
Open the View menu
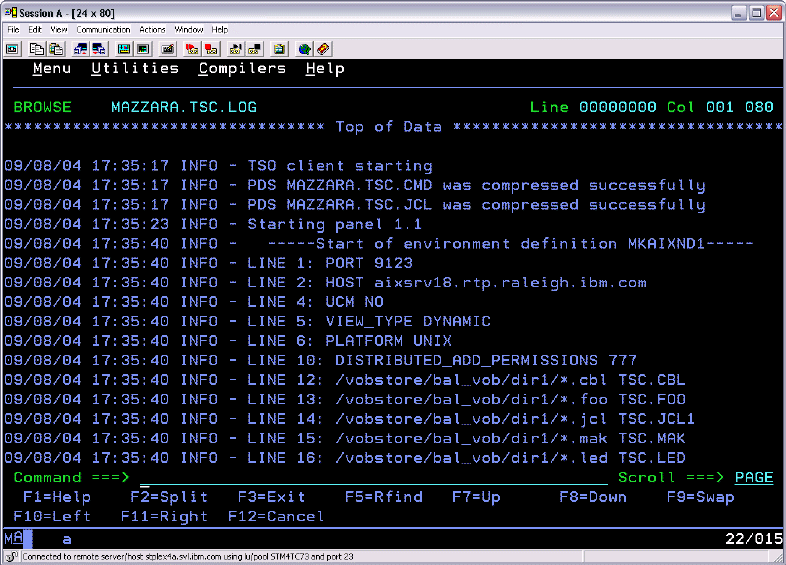pyautogui.click(x=59, y=30)
